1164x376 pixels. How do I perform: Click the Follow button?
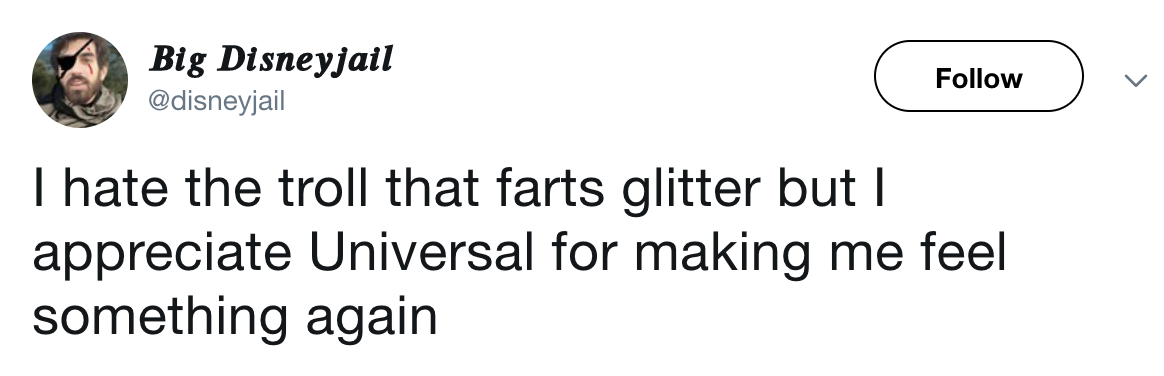click(x=978, y=76)
